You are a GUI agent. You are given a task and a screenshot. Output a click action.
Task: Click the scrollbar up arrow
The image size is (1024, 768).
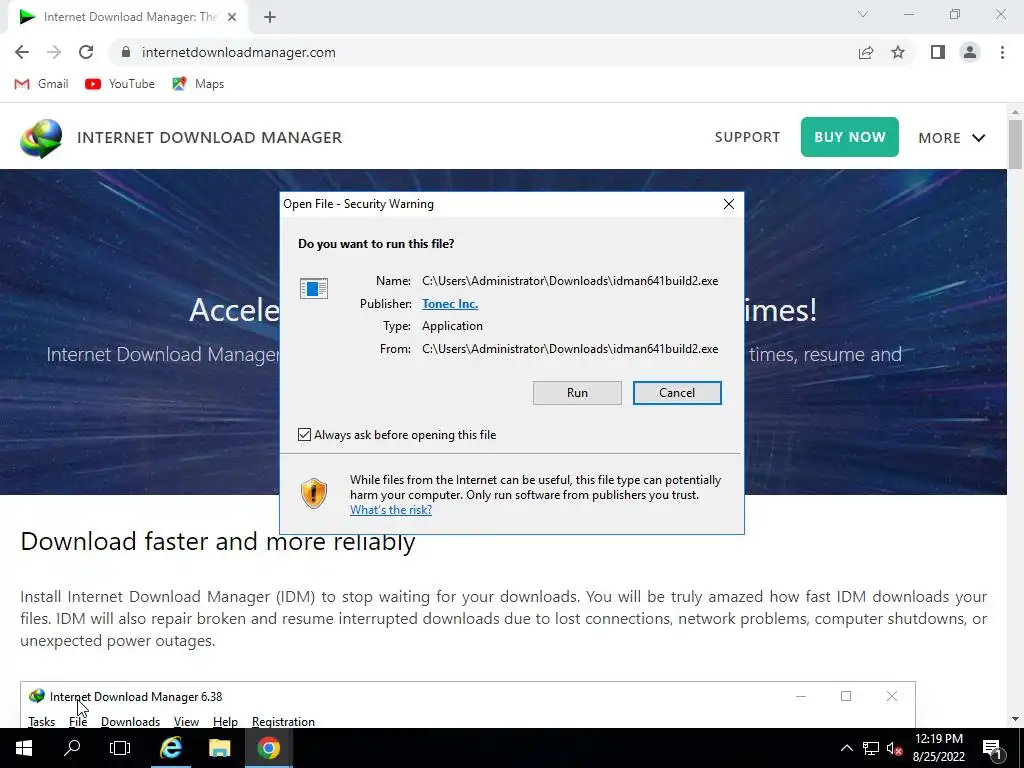(x=1015, y=112)
